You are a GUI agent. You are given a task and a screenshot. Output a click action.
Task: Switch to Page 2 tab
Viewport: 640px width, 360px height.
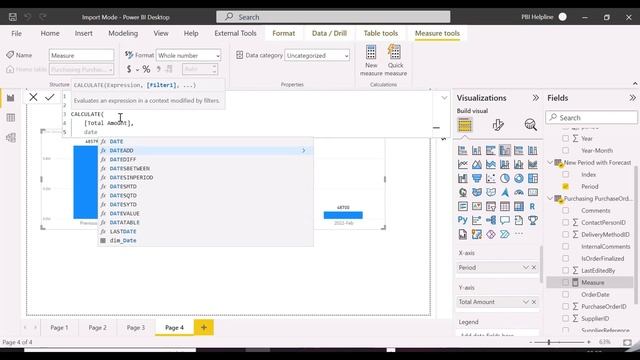[98, 327]
